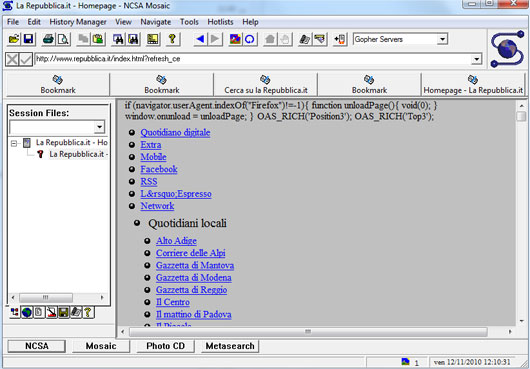Viewport: 530px width, 369px height.
Task: Click the URL address input field
Action: (x=253, y=59)
